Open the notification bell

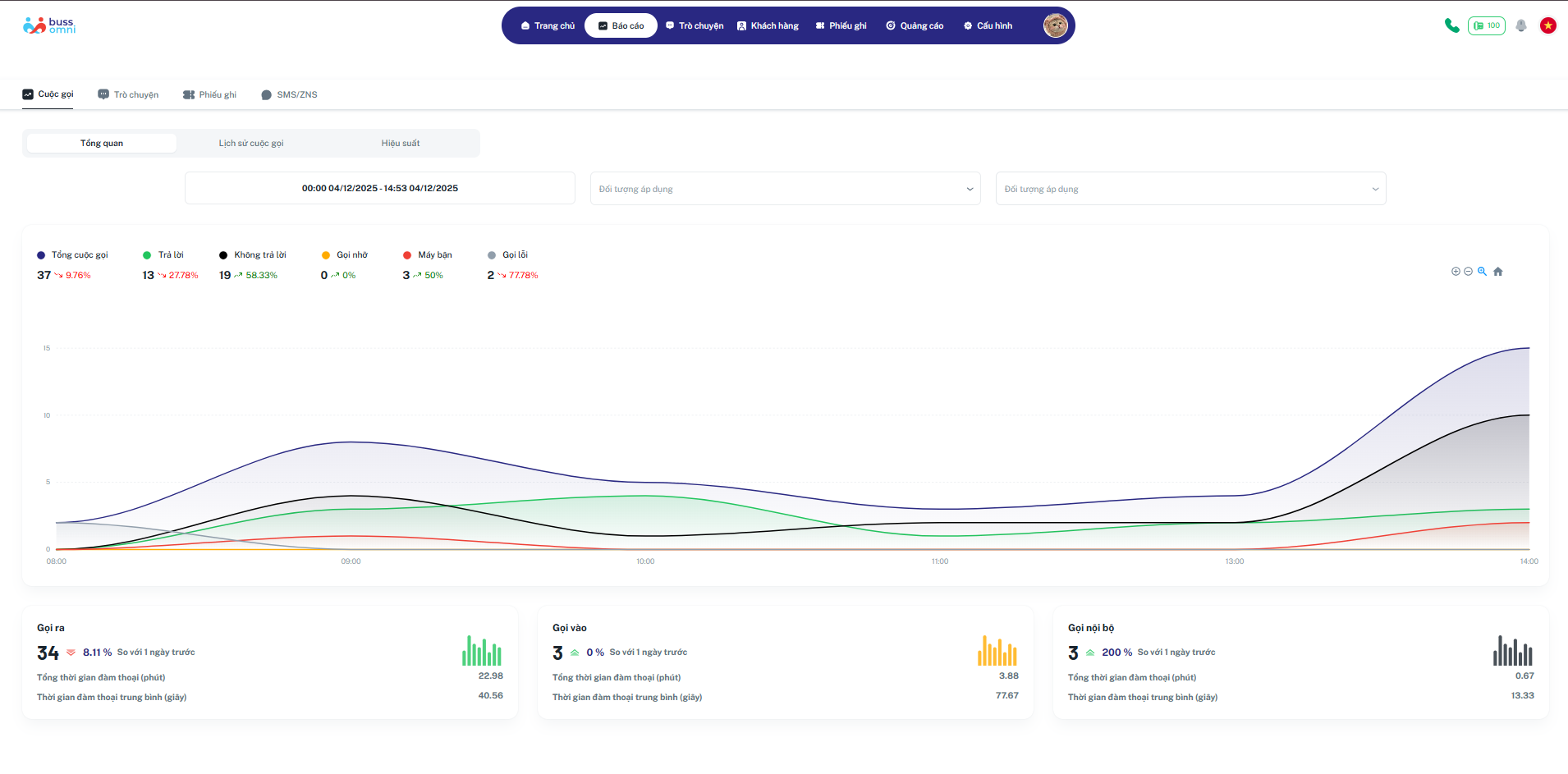tap(1521, 25)
